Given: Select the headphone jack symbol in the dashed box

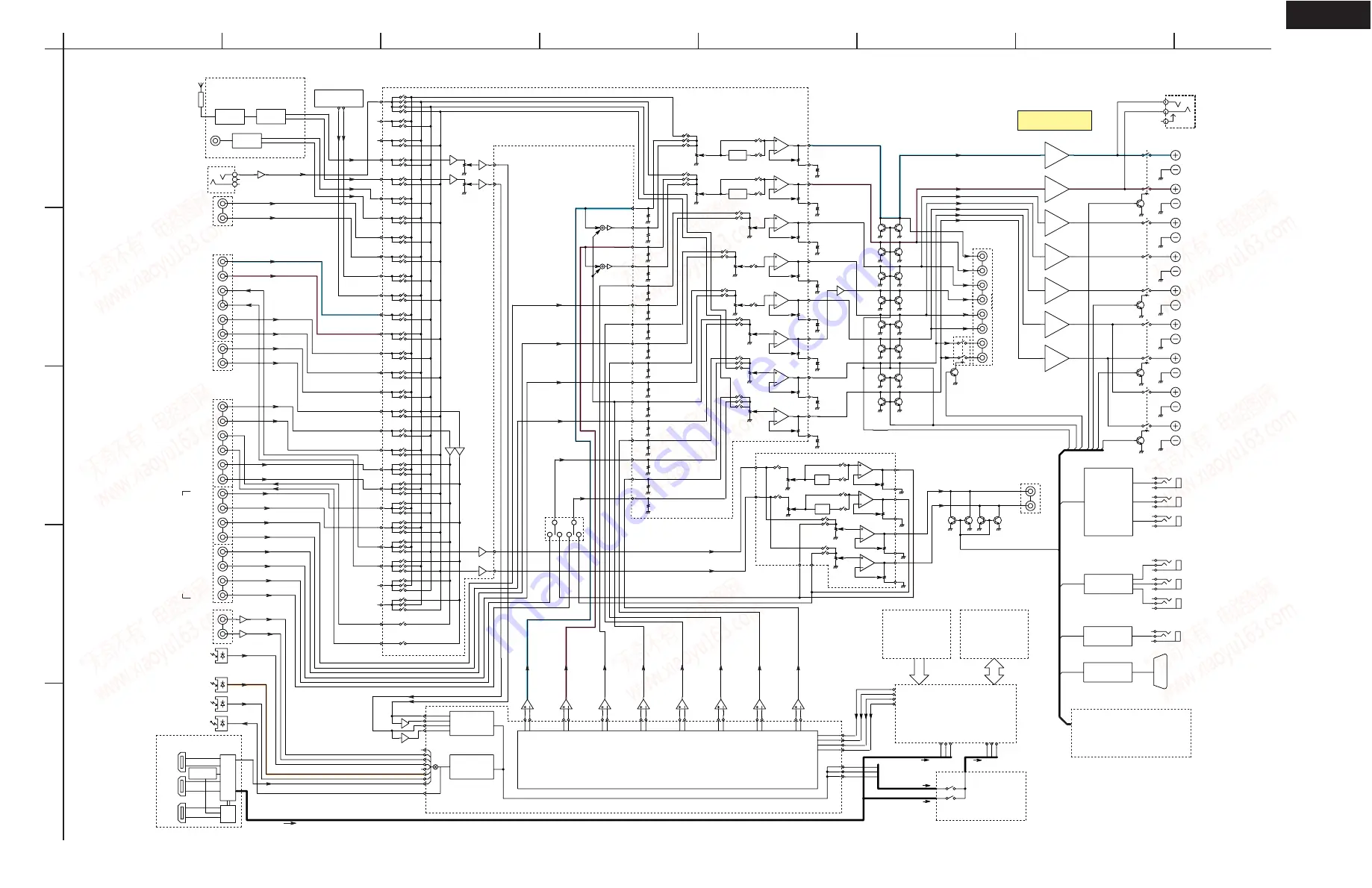Looking at the screenshot, I should (1179, 112).
